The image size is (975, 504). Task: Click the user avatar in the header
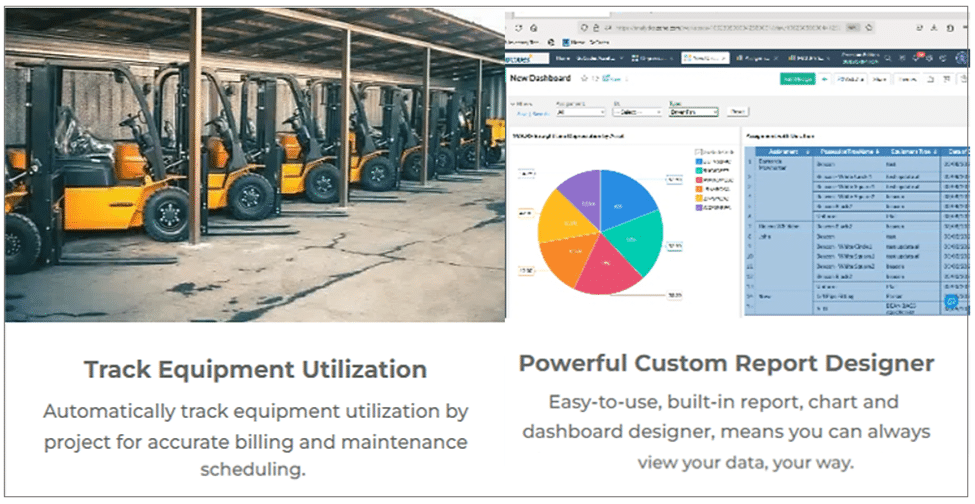tap(963, 59)
